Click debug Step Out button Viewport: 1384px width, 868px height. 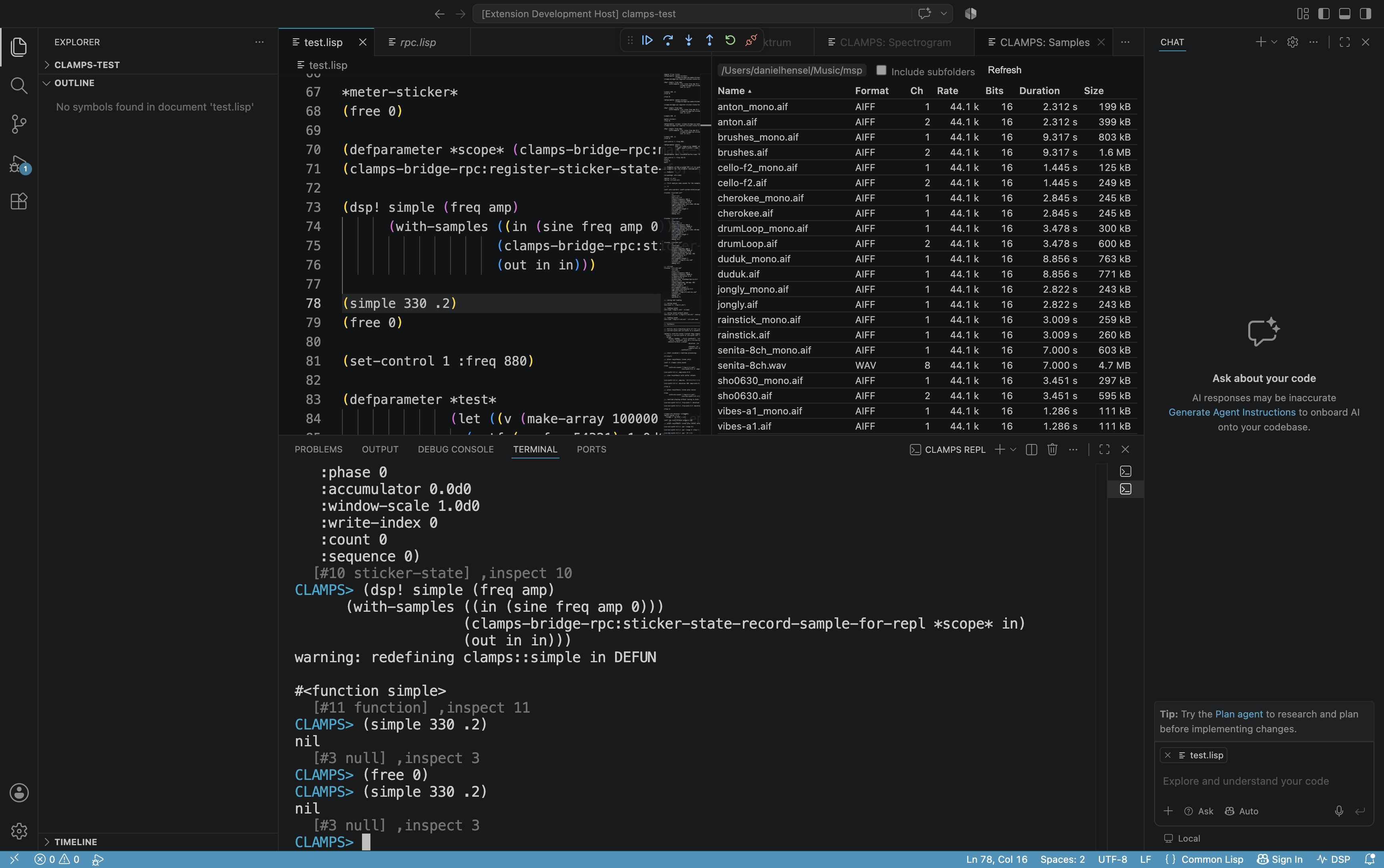pyautogui.click(x=710, y=40)
